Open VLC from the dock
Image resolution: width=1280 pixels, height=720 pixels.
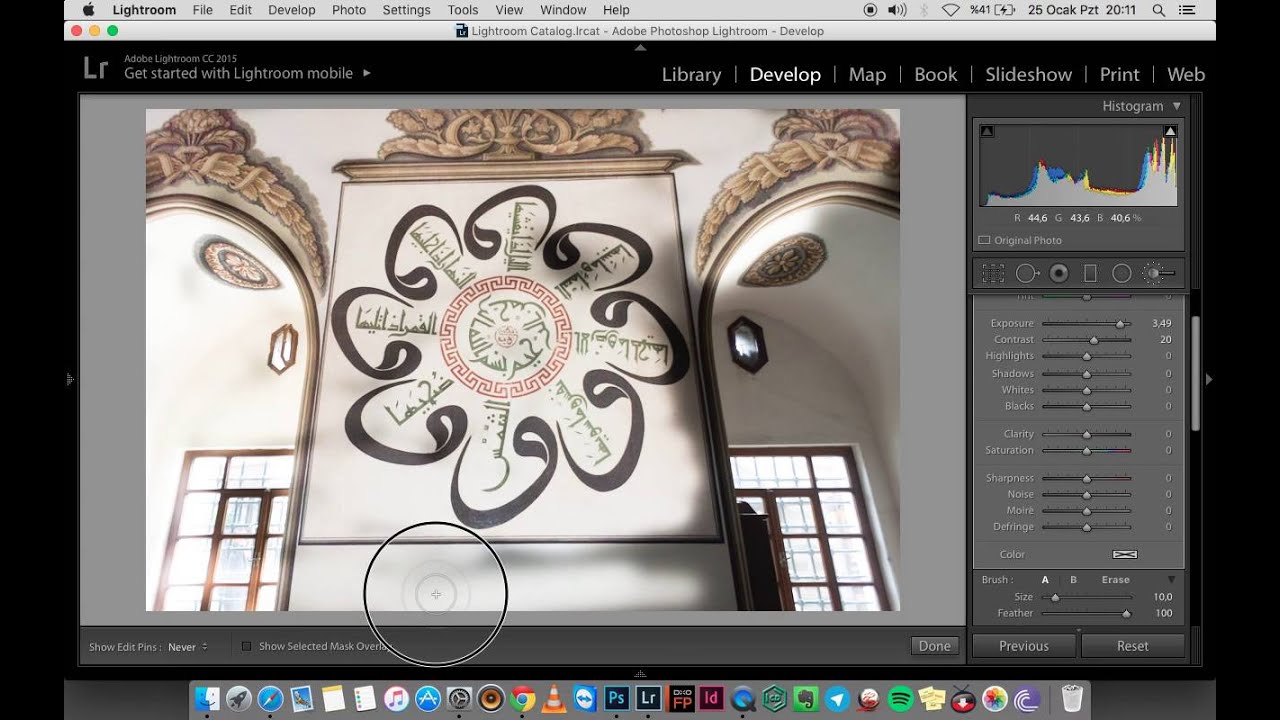553,698
